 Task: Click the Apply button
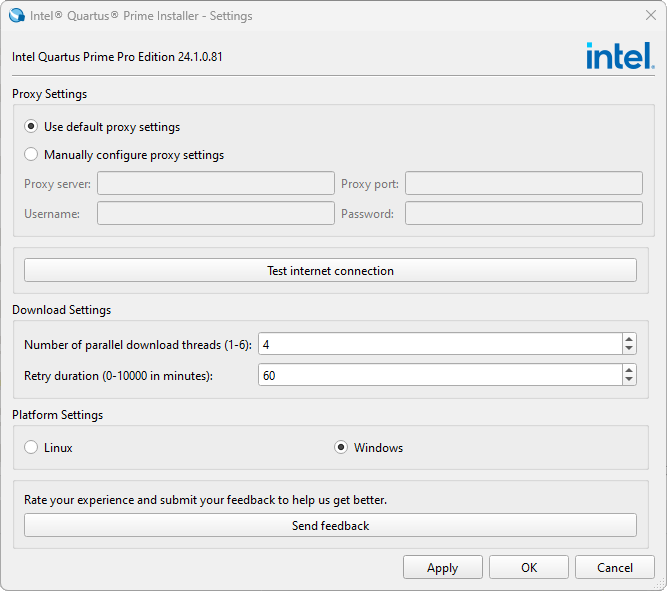point(442,567)
